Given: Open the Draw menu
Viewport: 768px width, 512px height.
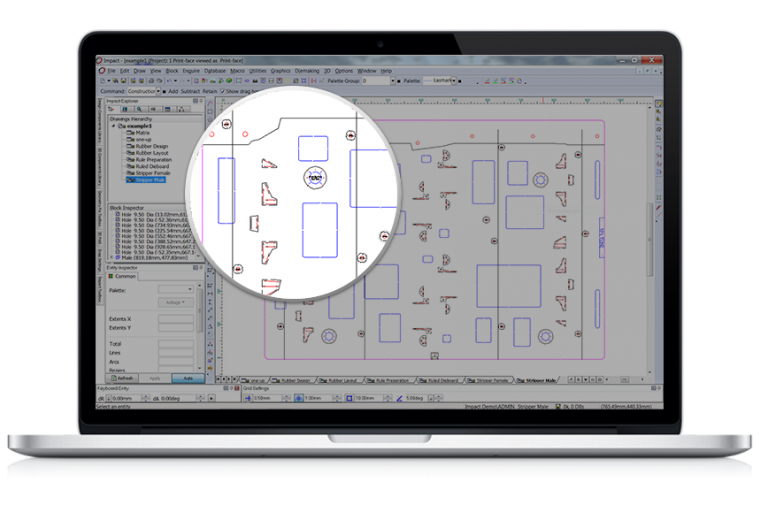Looking at the screenshot, I should coord(140,71).
